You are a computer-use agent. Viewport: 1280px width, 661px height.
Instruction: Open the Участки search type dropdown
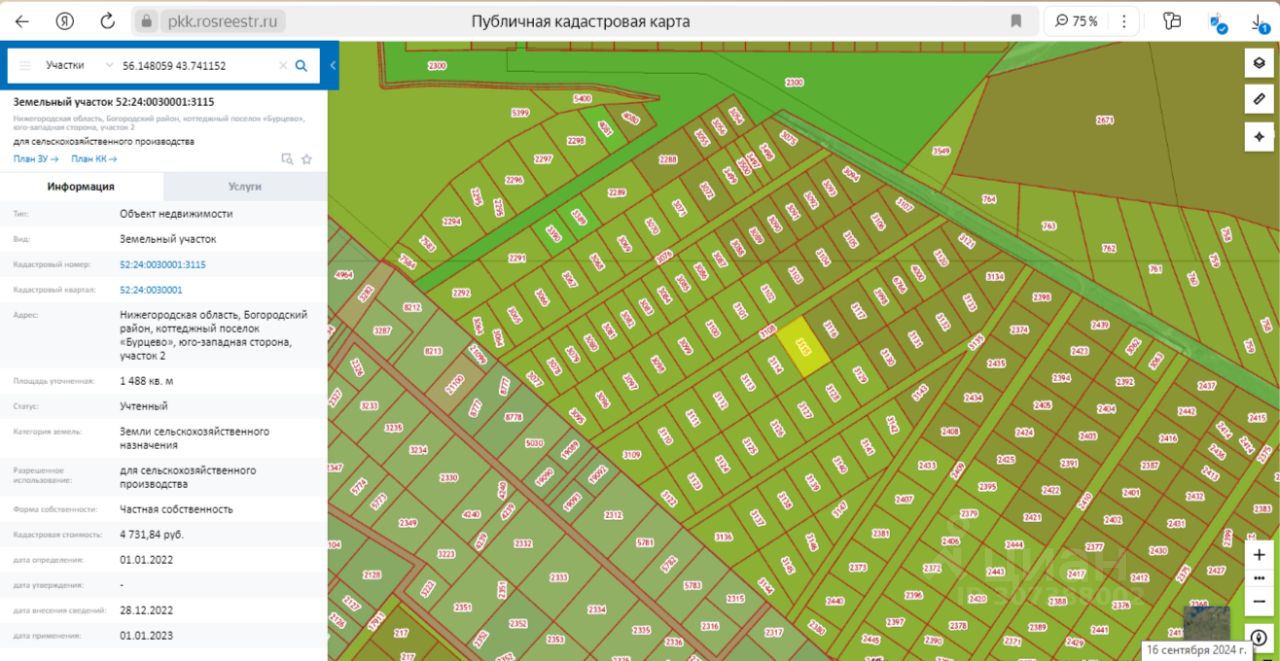coord(78,65)
